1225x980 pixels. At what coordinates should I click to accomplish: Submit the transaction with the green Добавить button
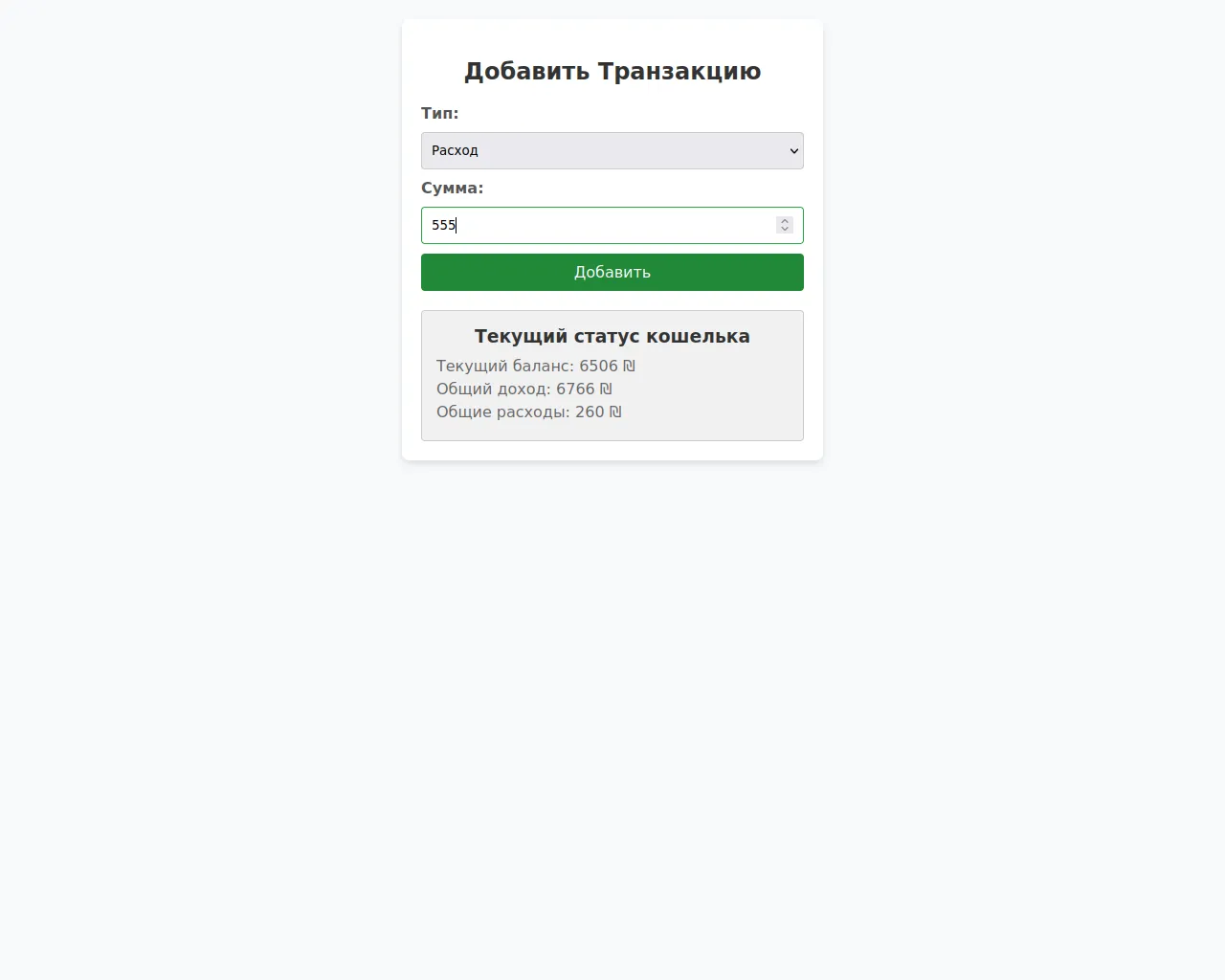coord(612,272)
